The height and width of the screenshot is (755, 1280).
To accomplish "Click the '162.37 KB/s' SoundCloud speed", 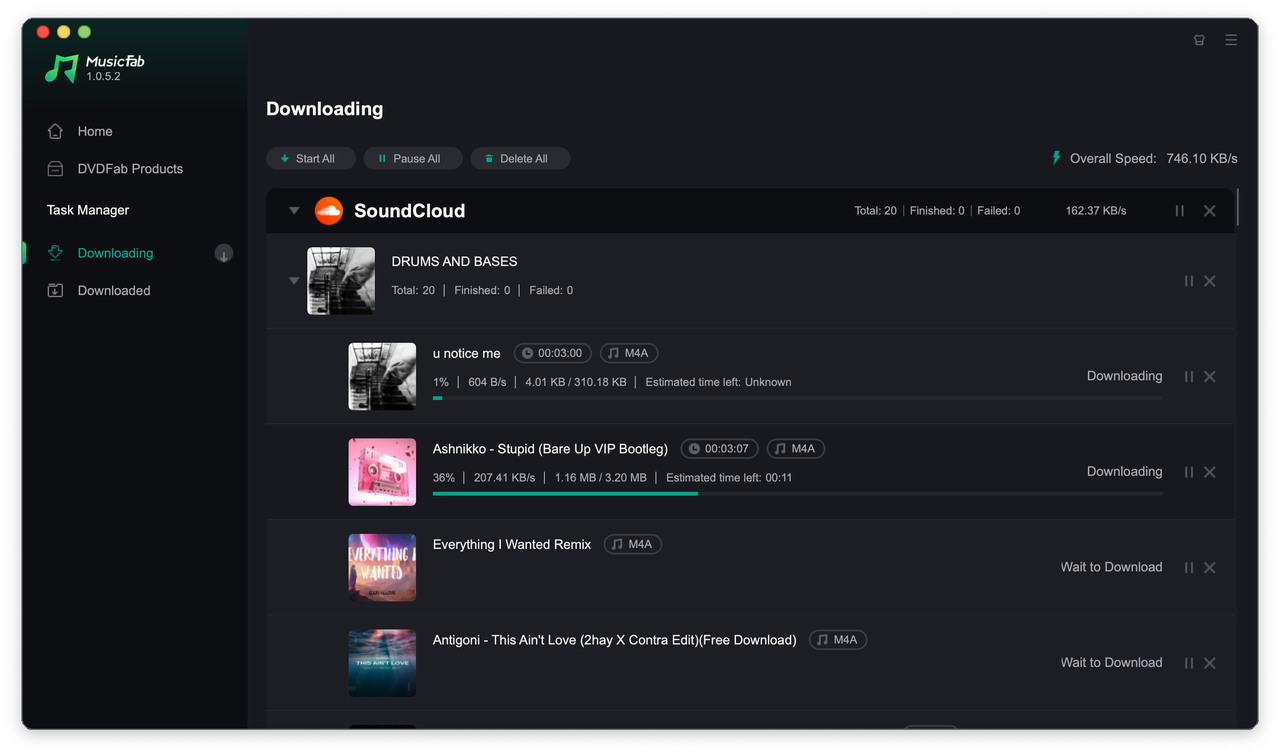I will click(1096, 211).
